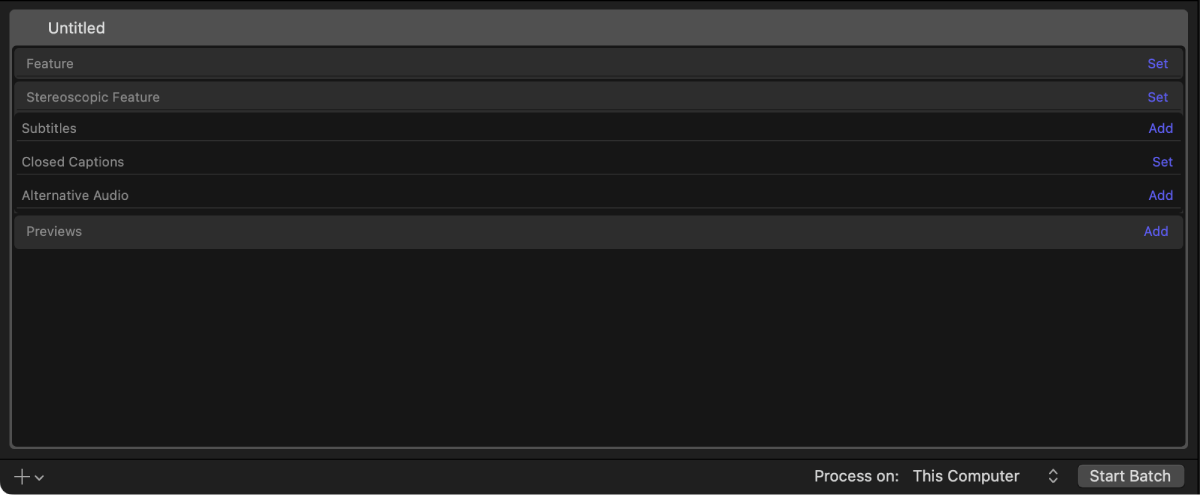The height and width of the screenshot is (496, 1200).
Task: Click Set for Closed Captions
Action: 1162,162
